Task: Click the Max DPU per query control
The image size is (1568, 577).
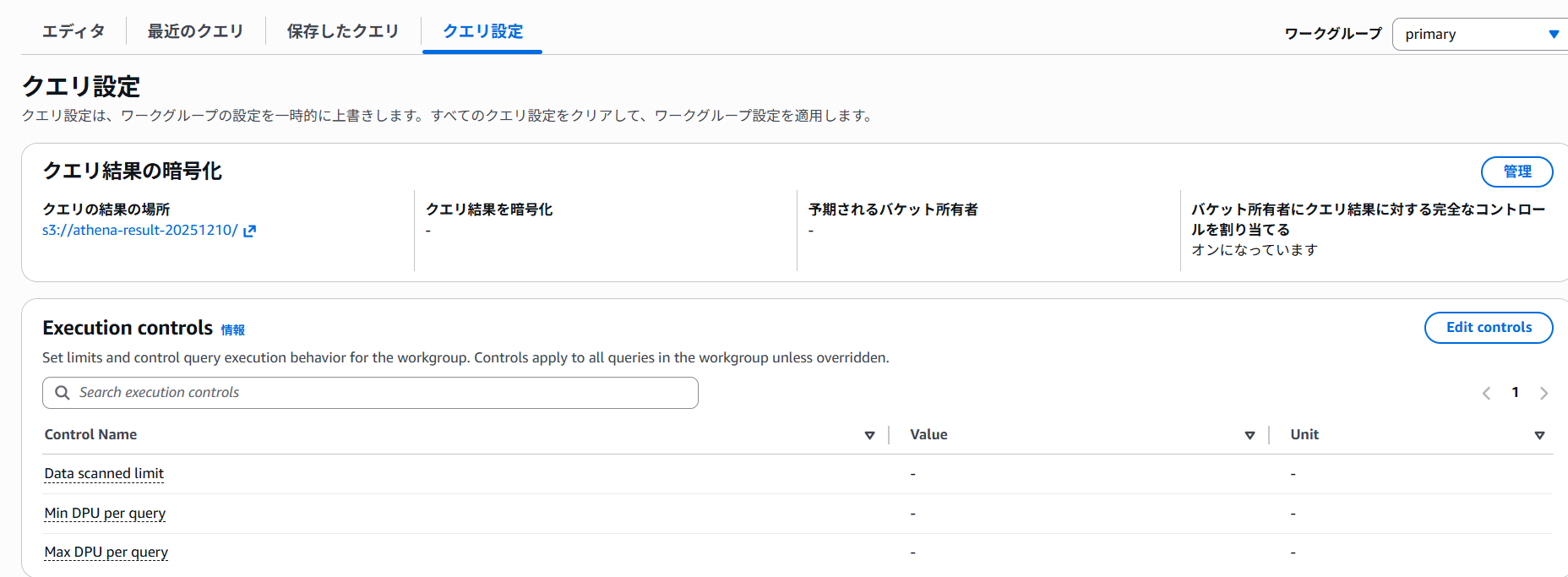Action: tap(106, 553)
